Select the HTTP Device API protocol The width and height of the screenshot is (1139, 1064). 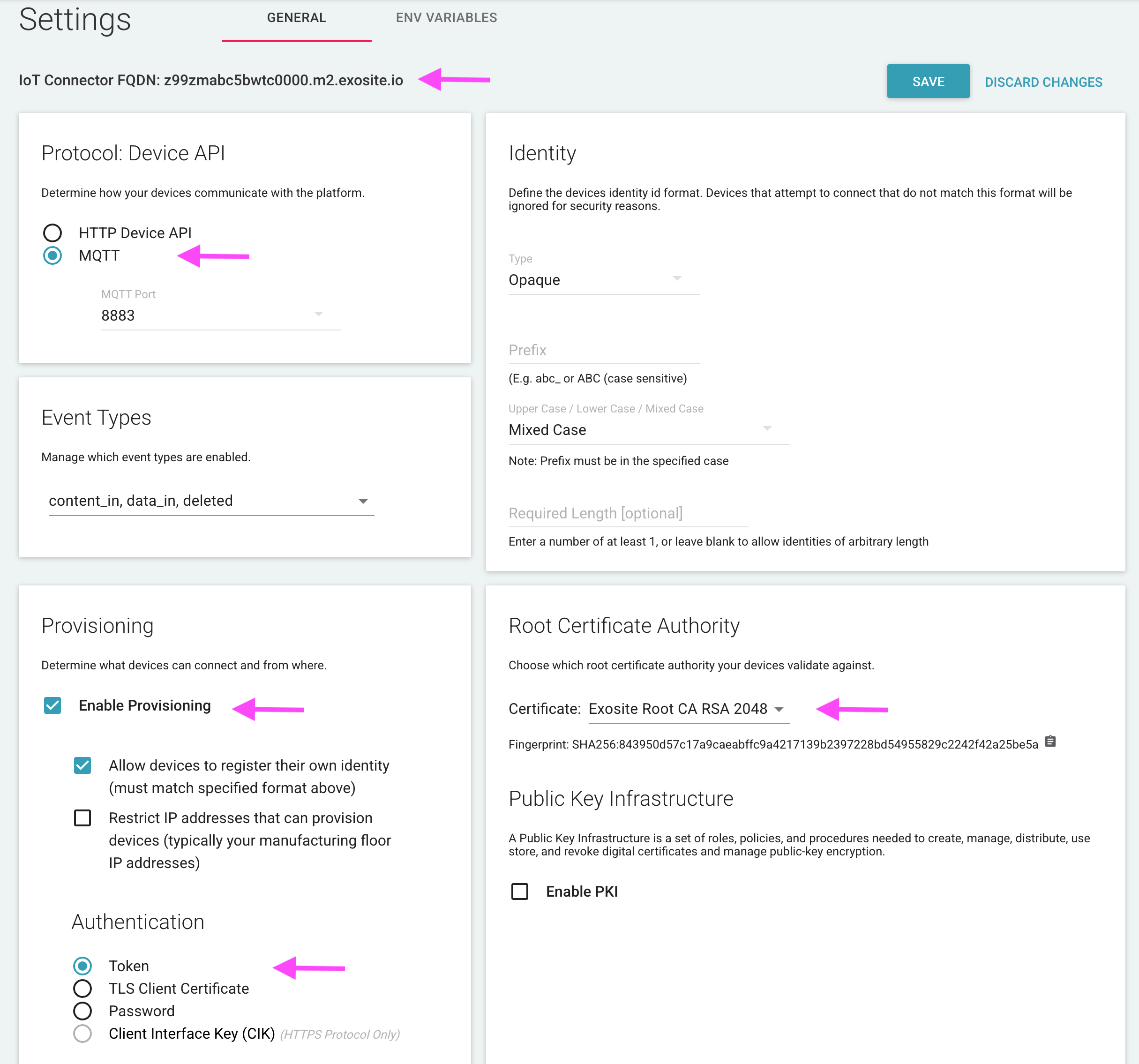pyautogui.click(x=52, y=232)
